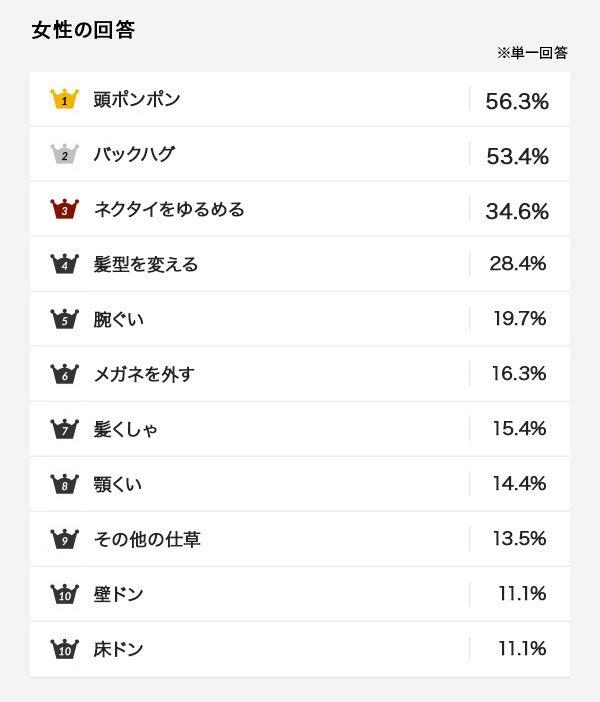The height and width of the screenshot is (702, 600).
Task: Click the 53.4% percentage value
Action: (517, 156)
